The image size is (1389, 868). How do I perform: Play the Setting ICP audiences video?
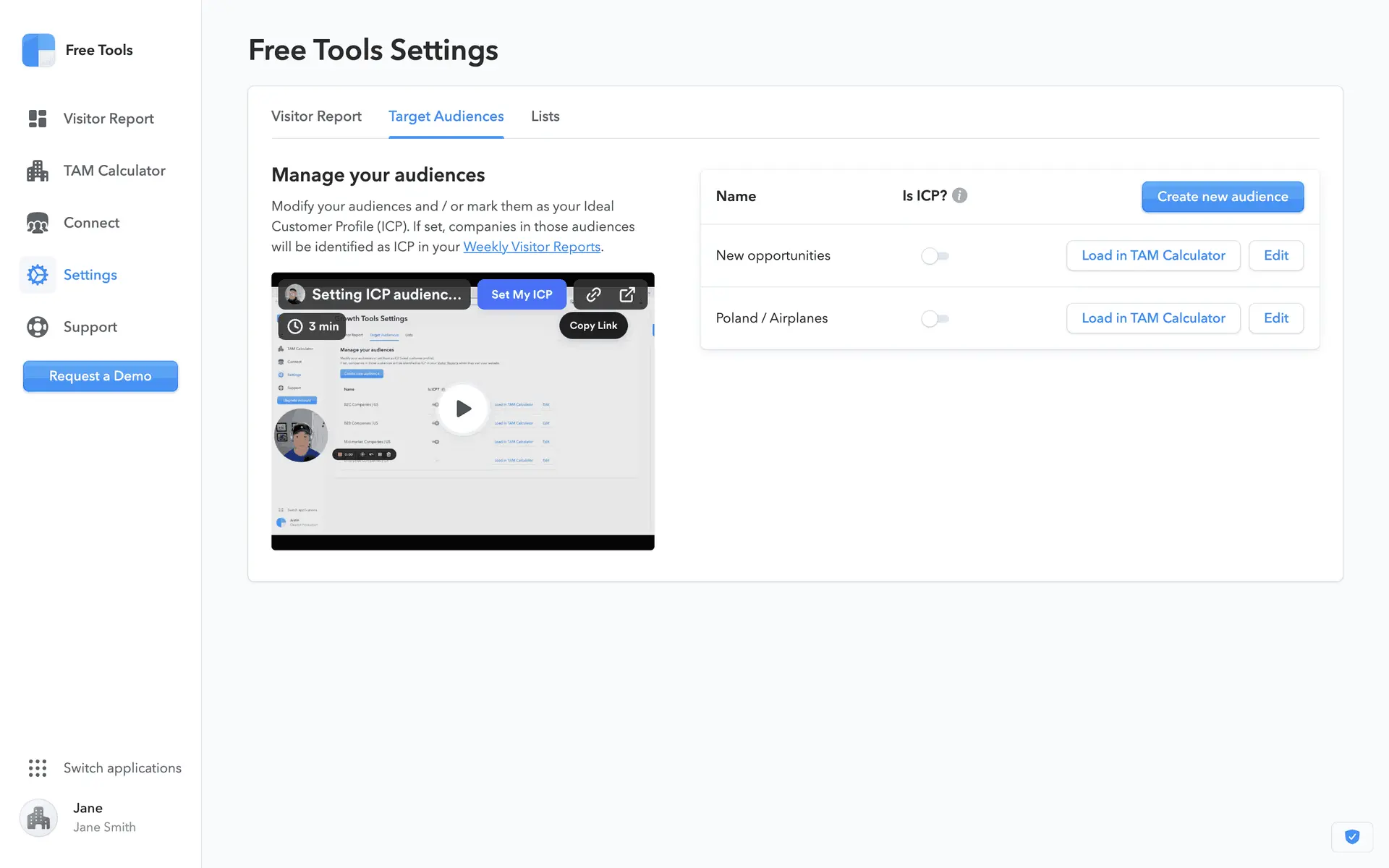[x=463, y=409]
